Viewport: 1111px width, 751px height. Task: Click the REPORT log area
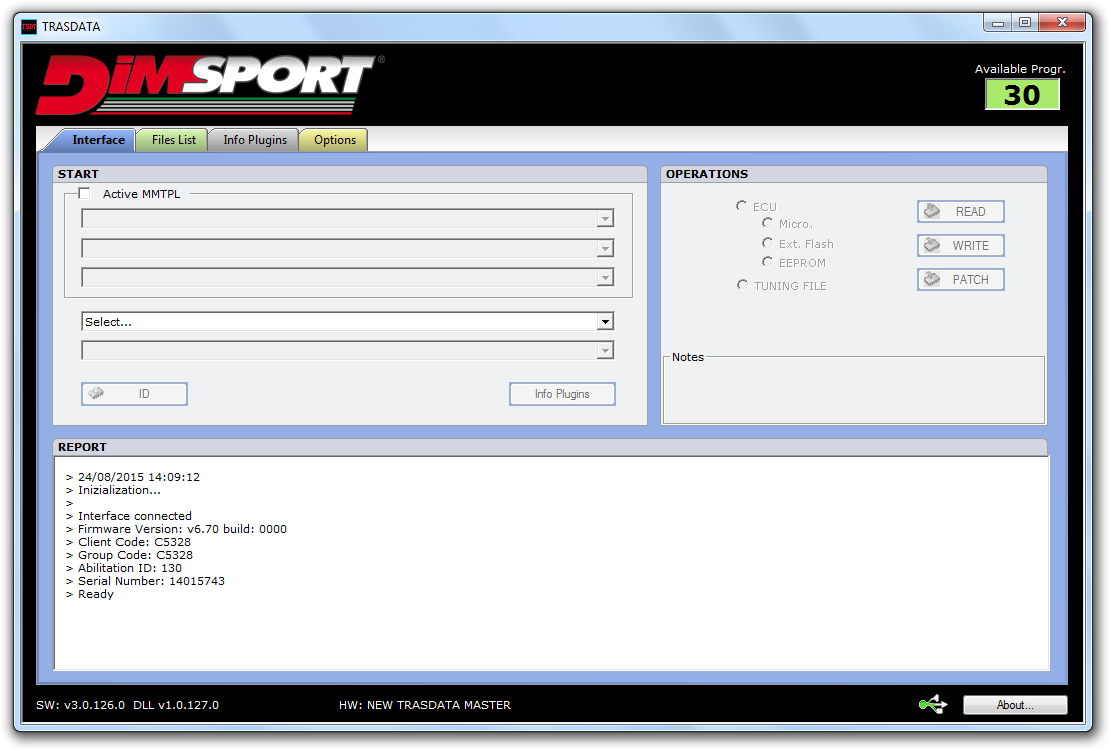point(551,563)
